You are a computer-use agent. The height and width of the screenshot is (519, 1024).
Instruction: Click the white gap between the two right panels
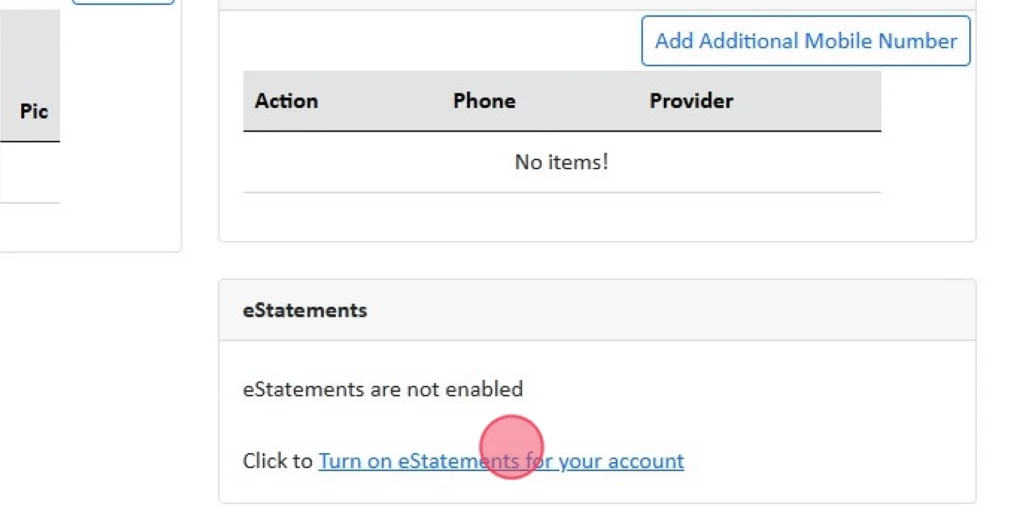click(597, 260)
